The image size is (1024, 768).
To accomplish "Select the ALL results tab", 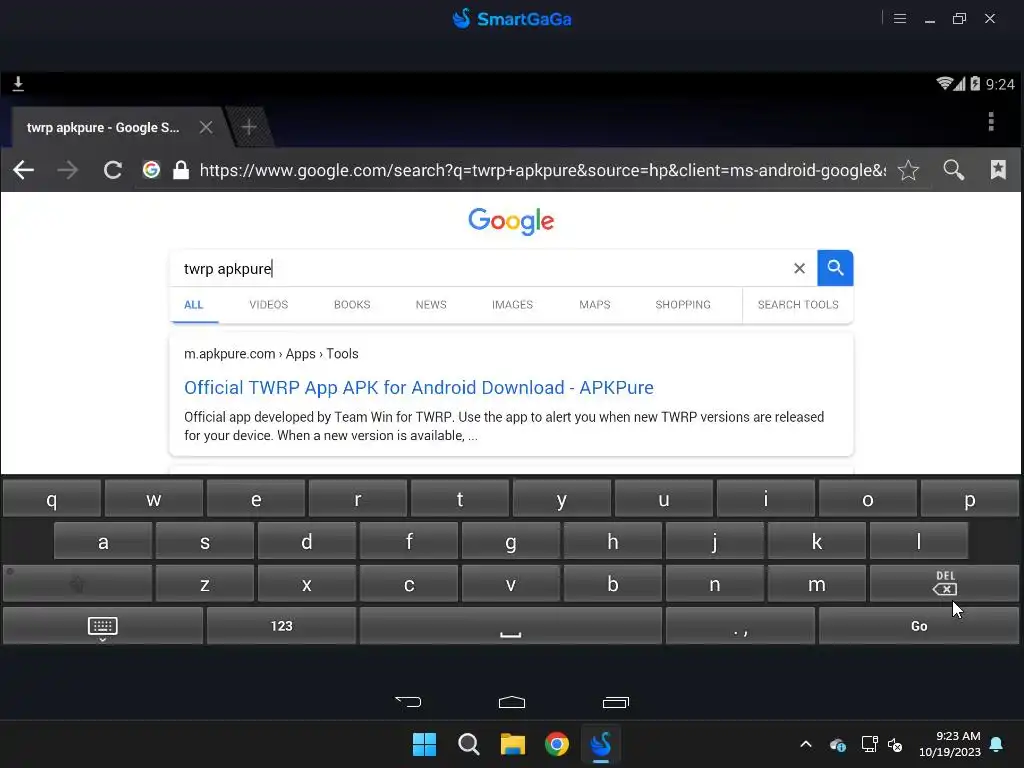I will pos(193,305).
